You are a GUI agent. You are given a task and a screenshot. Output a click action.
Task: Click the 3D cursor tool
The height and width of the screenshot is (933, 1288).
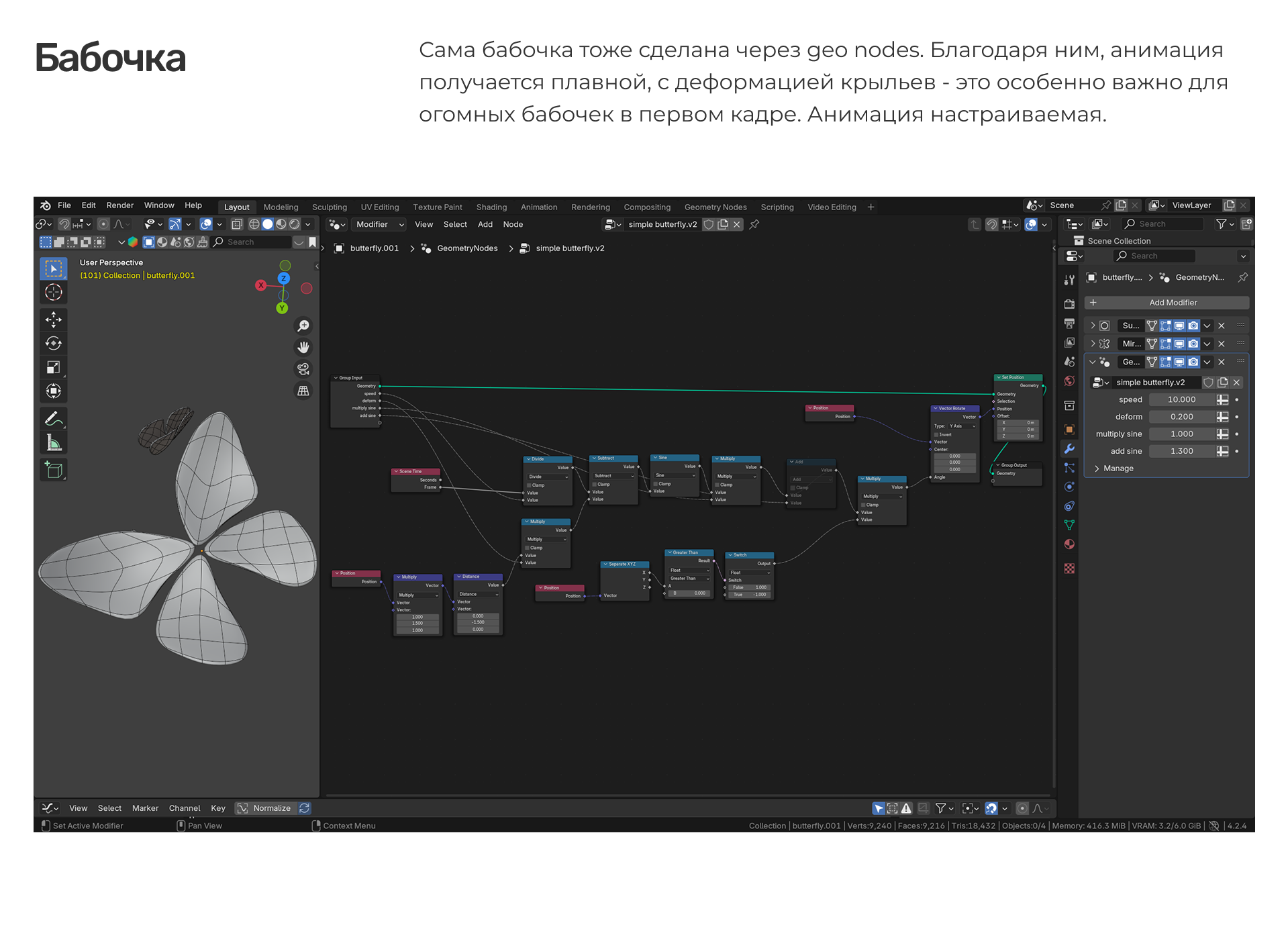pos(54,293)
